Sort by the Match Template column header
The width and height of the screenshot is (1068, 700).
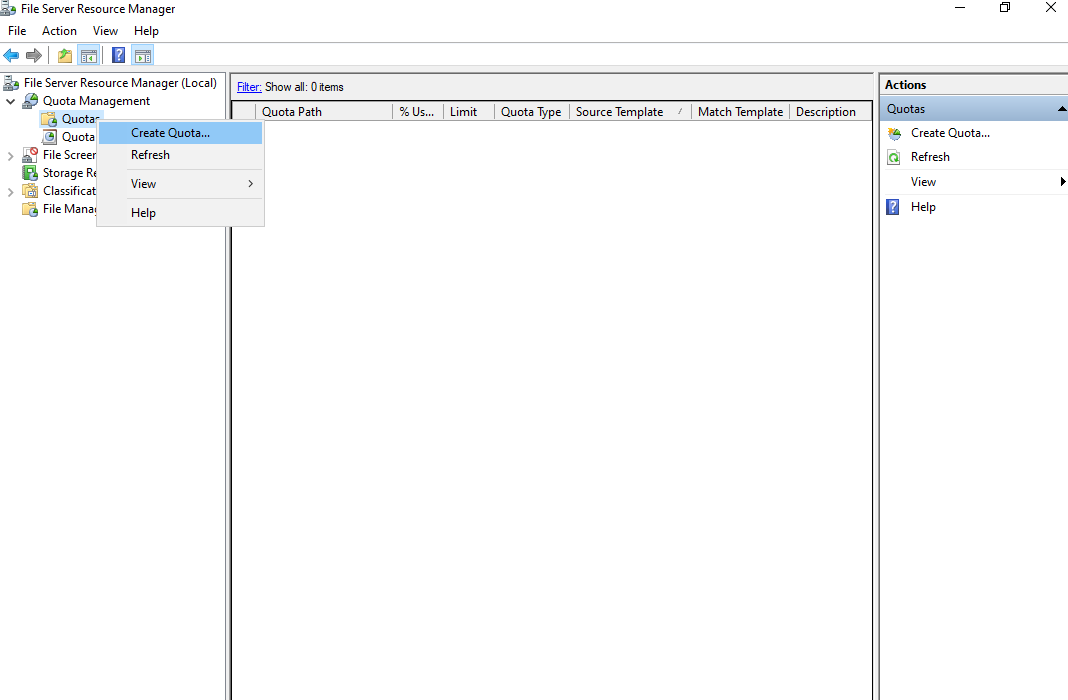click(x=740, y=112)
